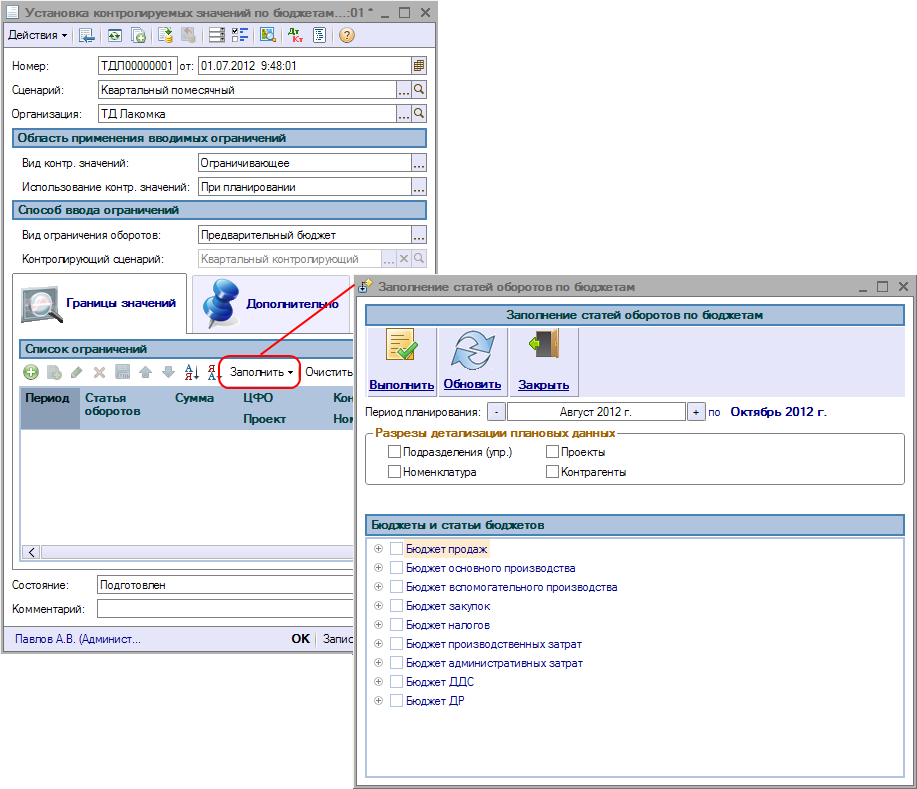Tick the Бюджет продаж checkbox
Viewport: 917px width, 789px height.
pyautogui.click(x=397, y=549)
